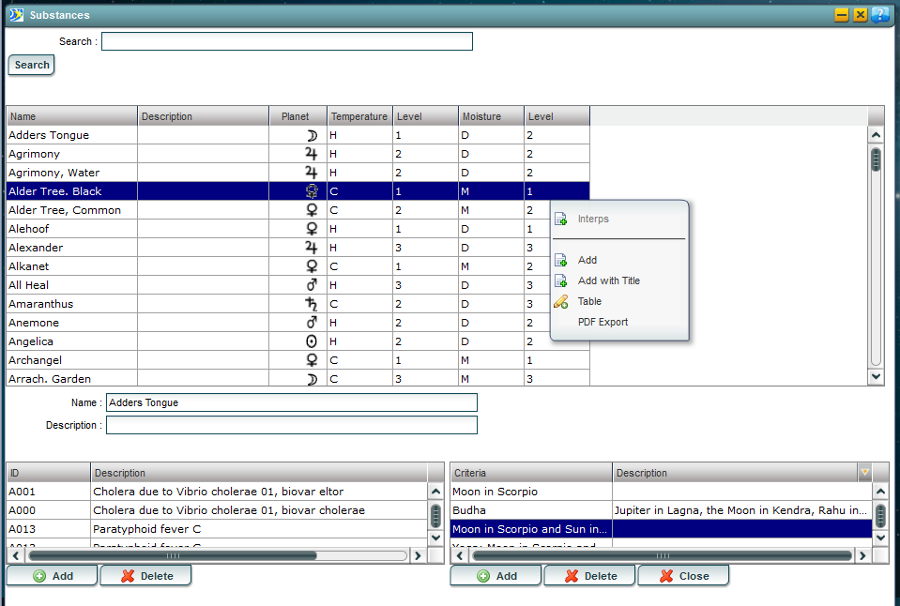Screen dimensions: 900x606
Task: Click the Mars symbol in All Heal row
Action: click(x=311, y=285)
